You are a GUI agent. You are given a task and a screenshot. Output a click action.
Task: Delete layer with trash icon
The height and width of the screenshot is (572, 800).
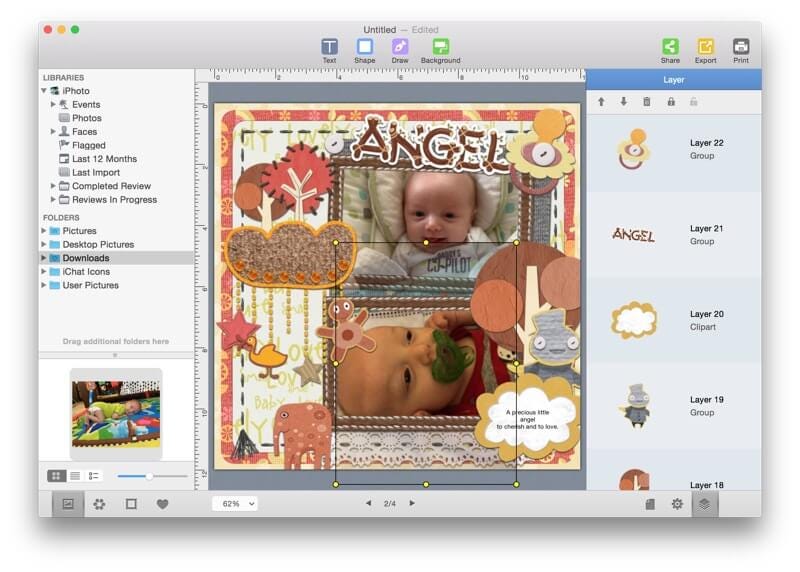[x=646, y=102]
